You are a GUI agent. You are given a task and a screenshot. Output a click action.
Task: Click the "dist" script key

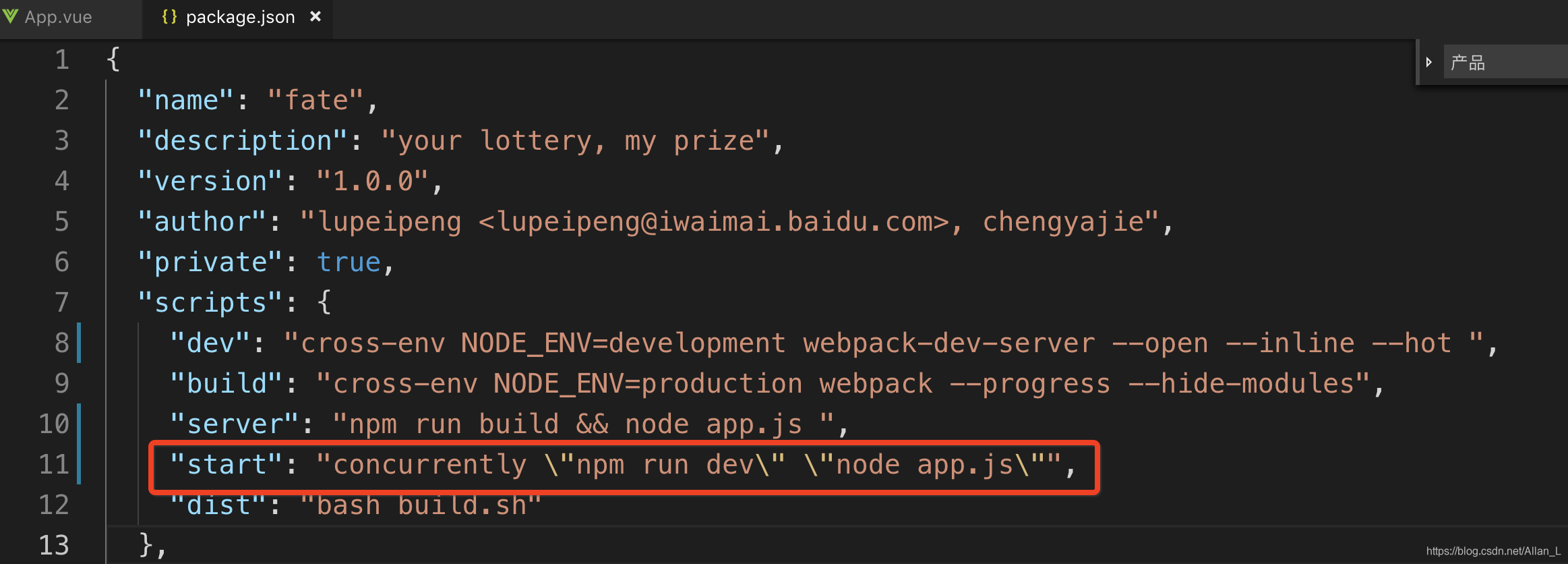point(218,505)
